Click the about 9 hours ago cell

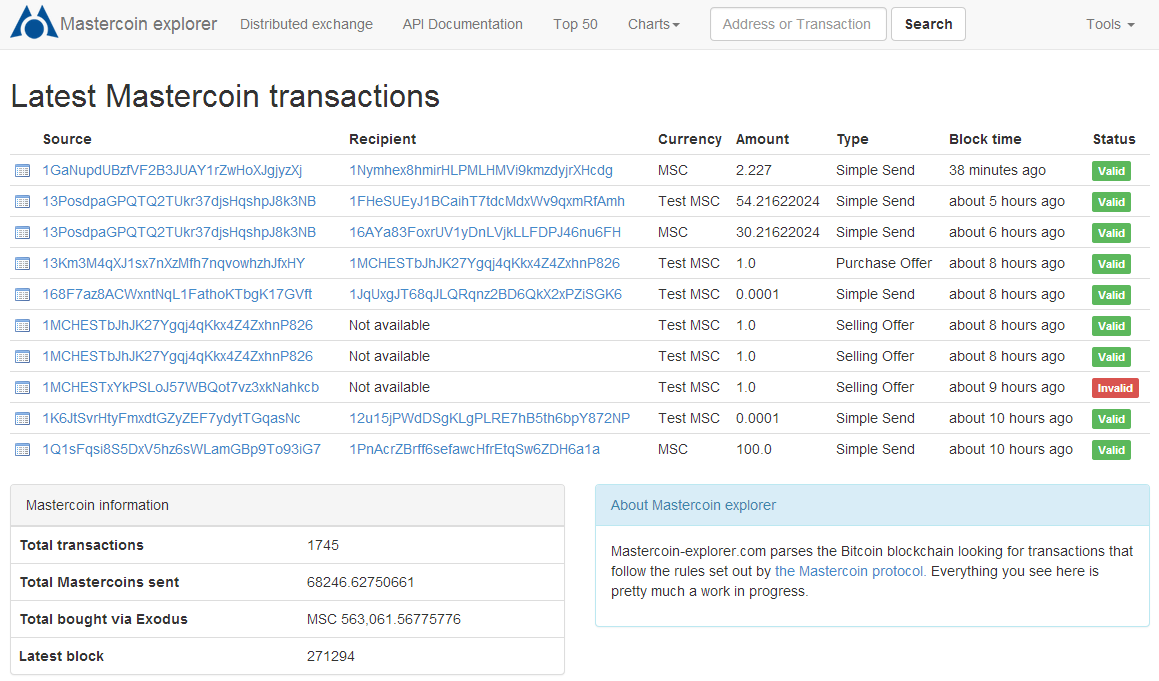point(1007,387)
